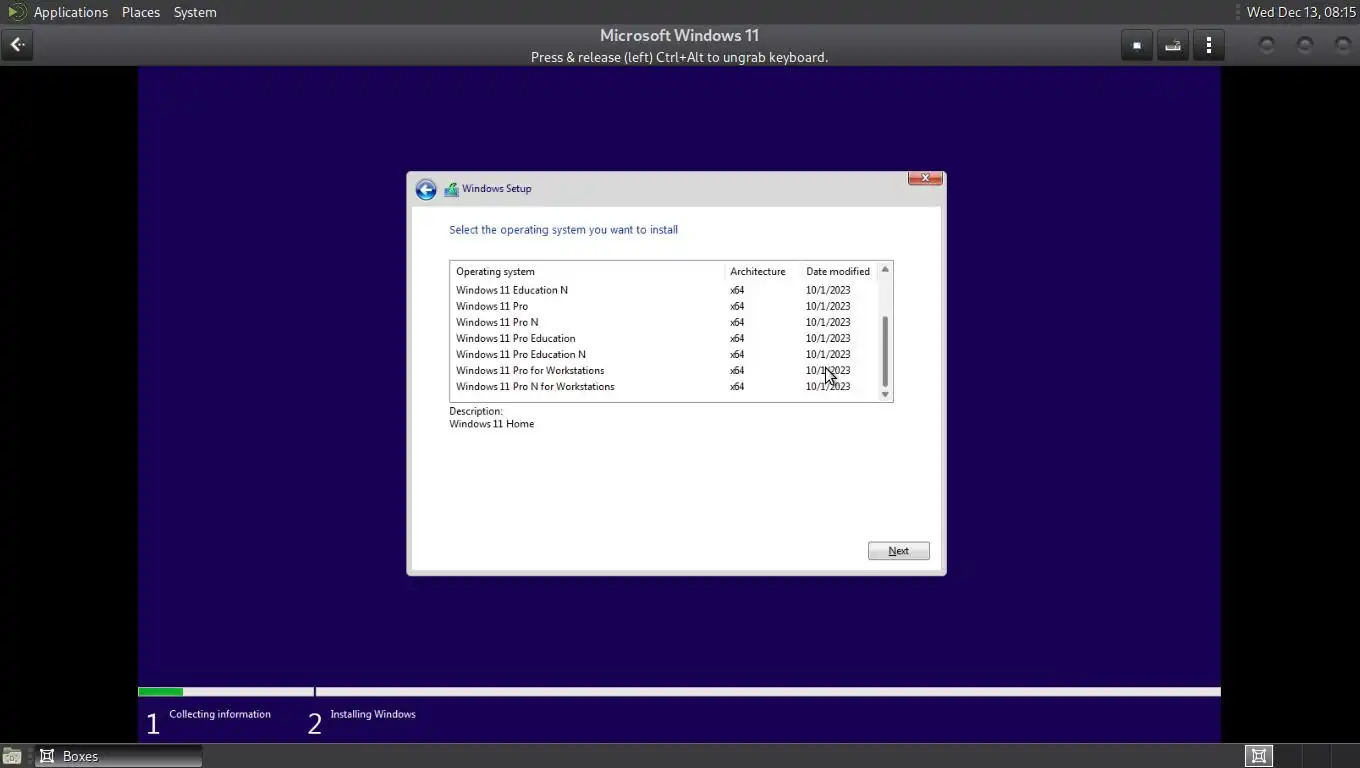The image size is (1360, 768).
Task: Select the Windows 11 Pro row
Action: 664,306
